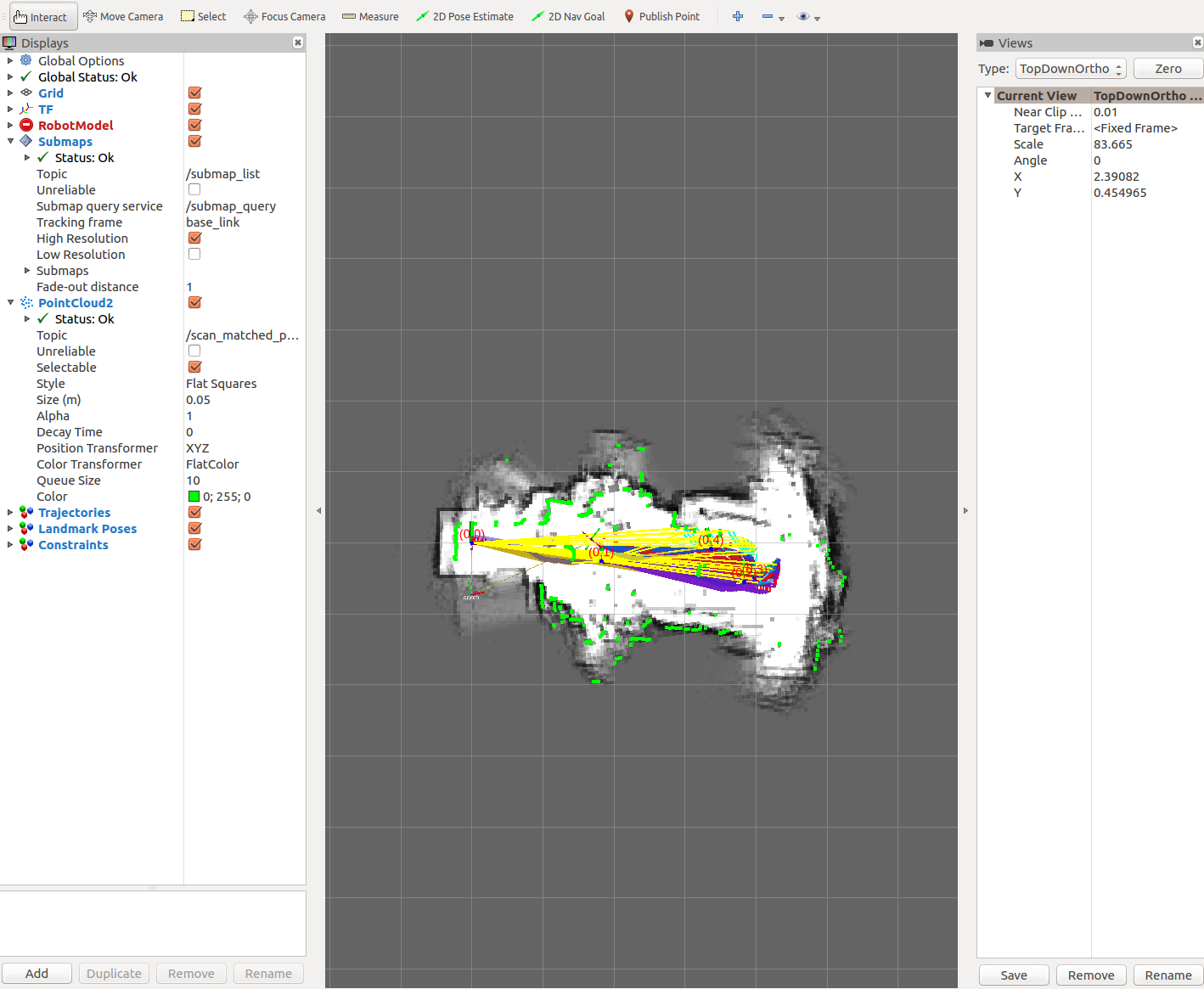Screen dimensions: 1204x989
Task: Activate the Move Camera tool
Action: 123,16
